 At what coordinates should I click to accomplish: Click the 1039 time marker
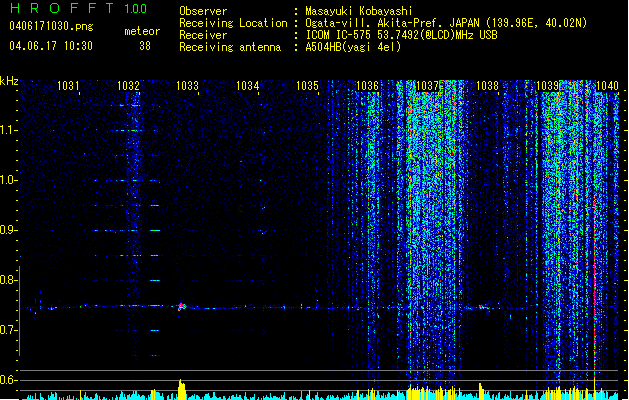pyautogui.click(x=548, y=86)
